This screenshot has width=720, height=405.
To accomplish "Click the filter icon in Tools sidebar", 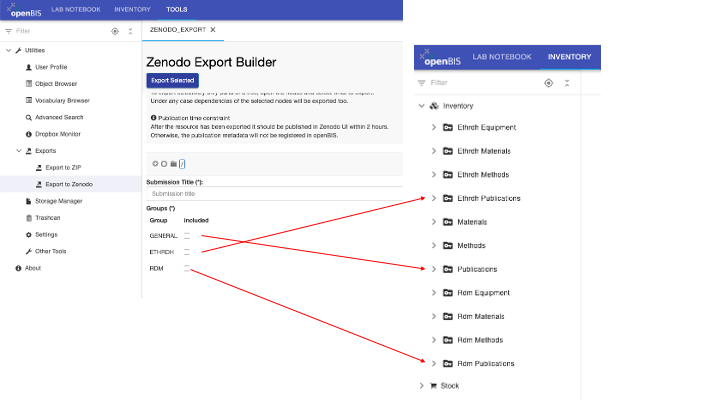I will click(8, 31).
